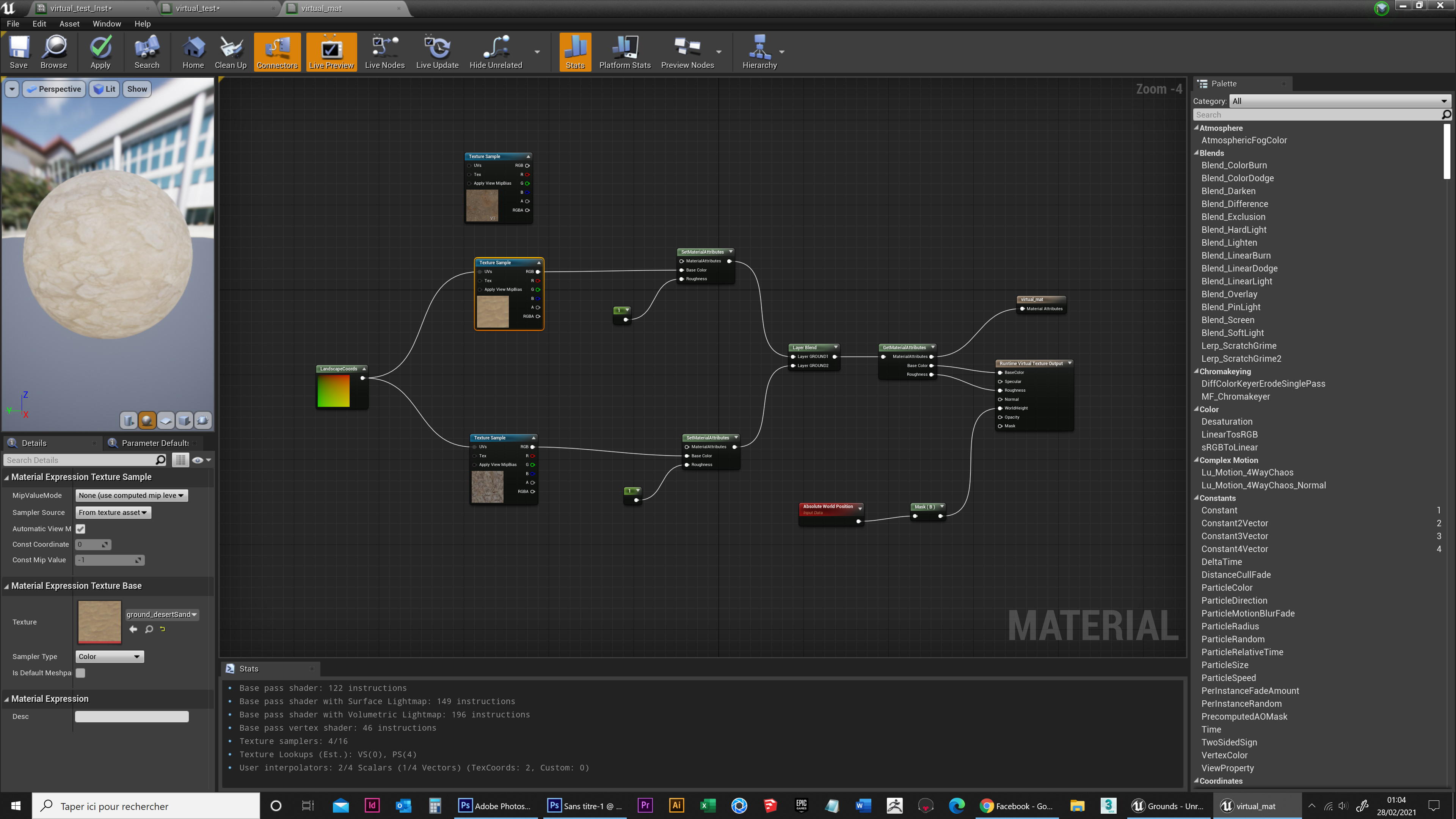This screenshot has height=819, width=1456.
Task: Open the MipValueMode dropdown
Action: point(131,495)
